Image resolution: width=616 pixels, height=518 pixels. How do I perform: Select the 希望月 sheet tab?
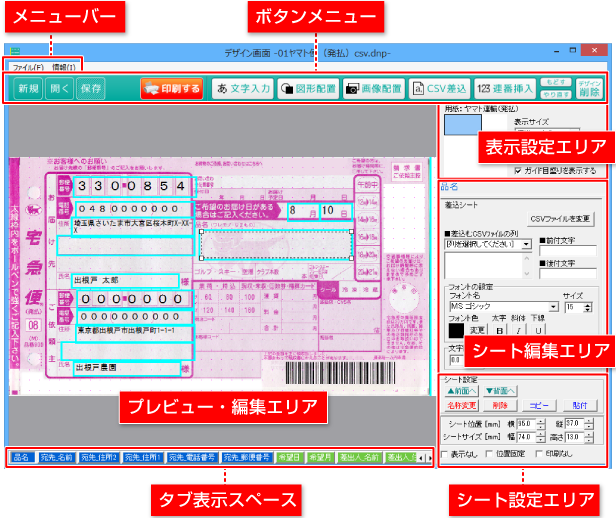coord(320,458)
